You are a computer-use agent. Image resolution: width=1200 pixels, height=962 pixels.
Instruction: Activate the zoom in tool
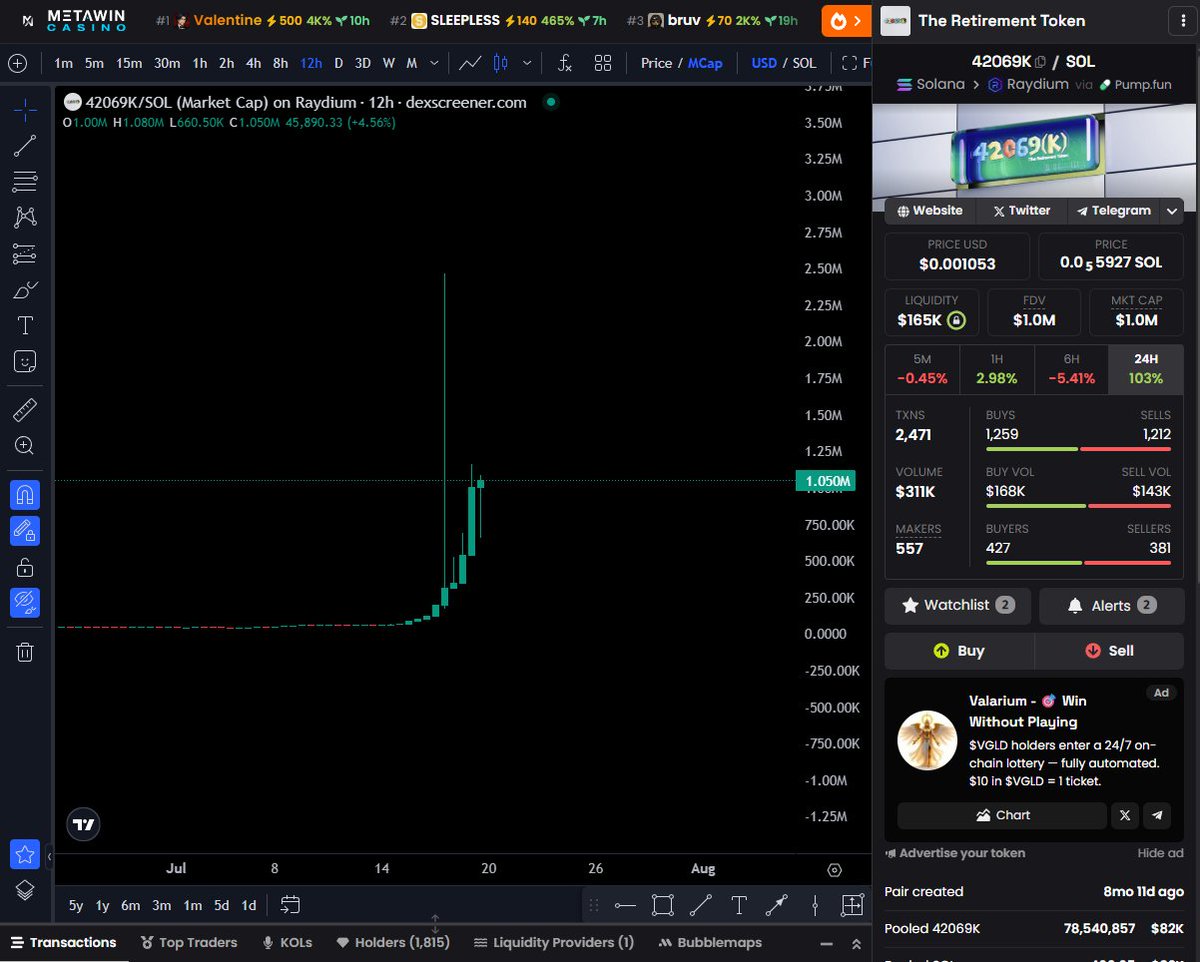[25, 446]
